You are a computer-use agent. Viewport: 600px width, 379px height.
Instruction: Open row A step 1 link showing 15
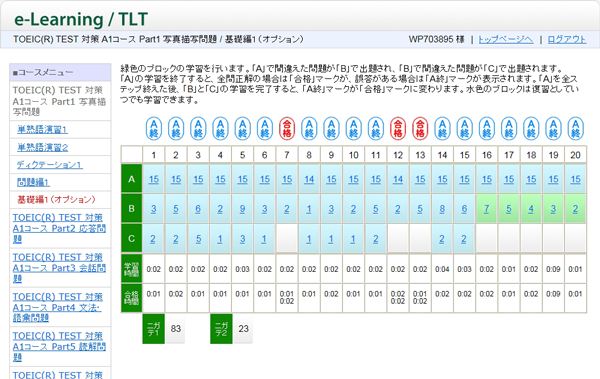pos(154,179)
